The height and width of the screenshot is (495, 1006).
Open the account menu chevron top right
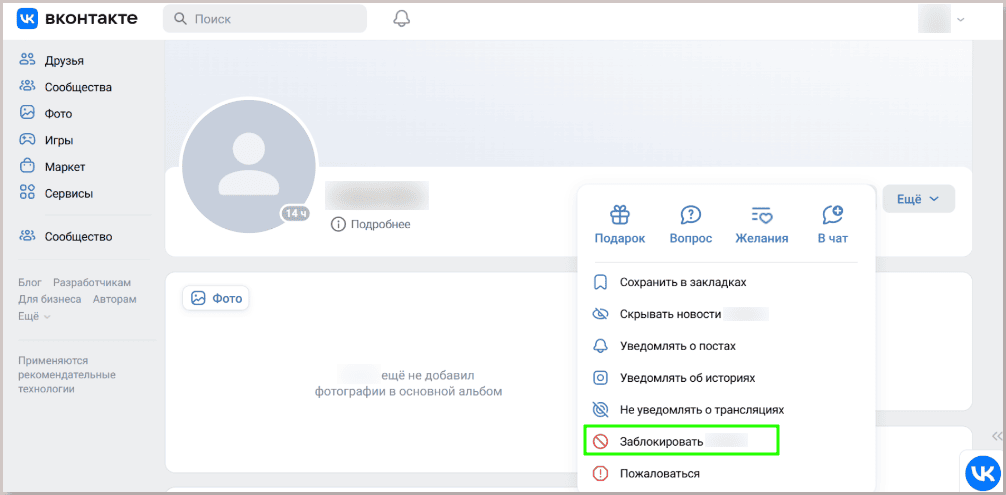click(960, 20)
